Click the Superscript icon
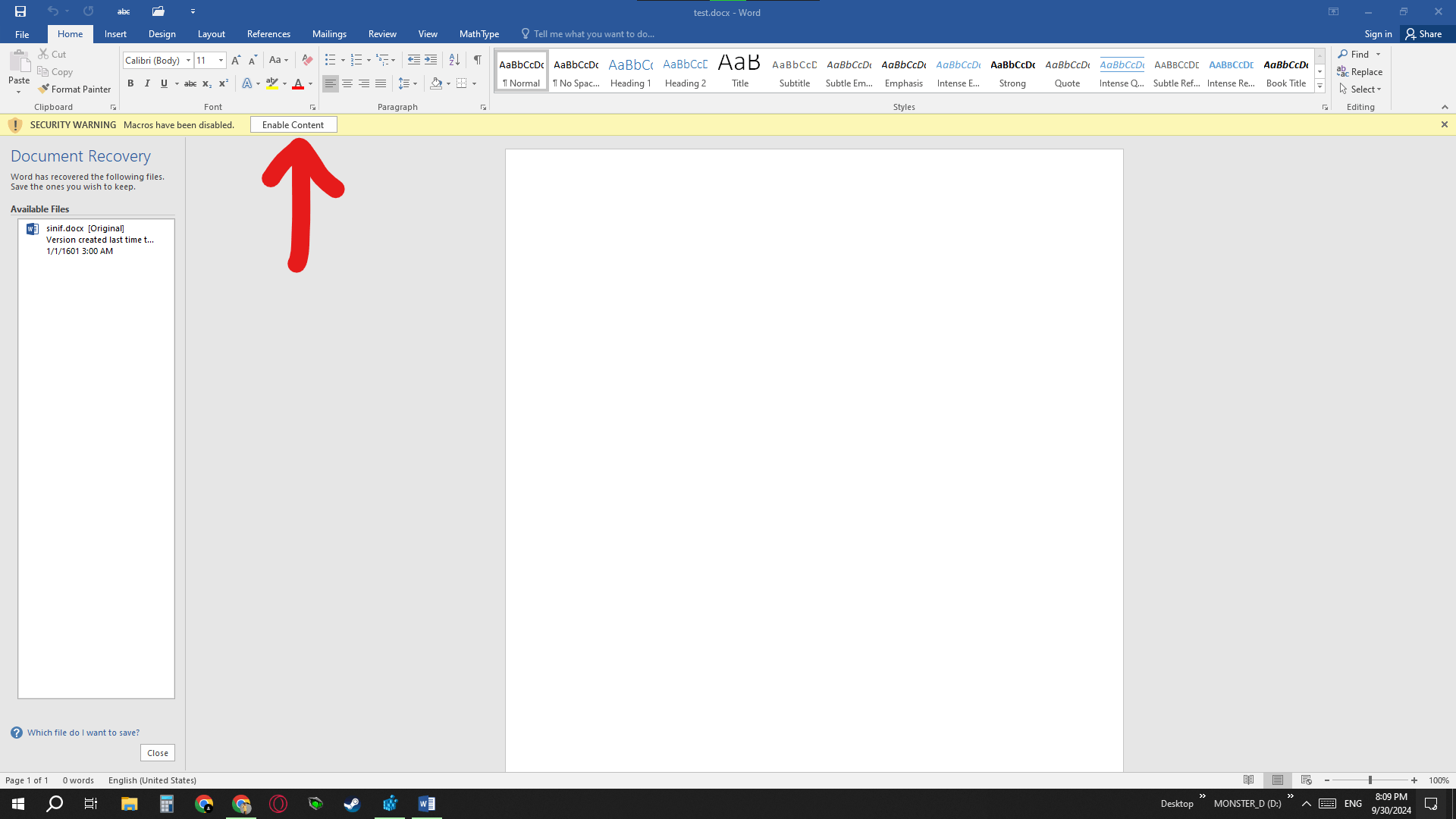 click(x=223, y=83)
